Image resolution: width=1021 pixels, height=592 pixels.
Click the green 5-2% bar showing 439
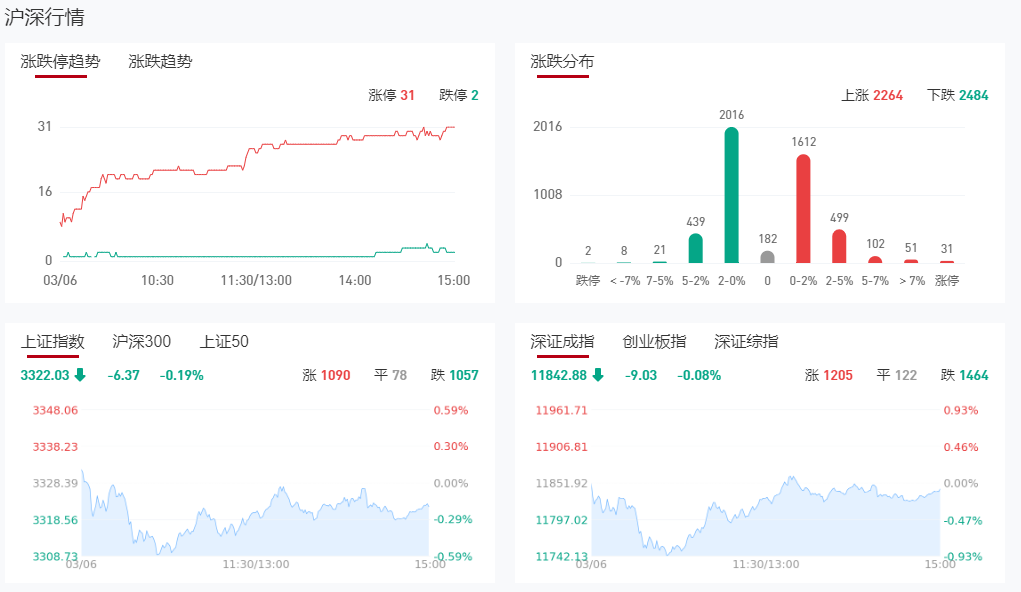pos(696,248)
